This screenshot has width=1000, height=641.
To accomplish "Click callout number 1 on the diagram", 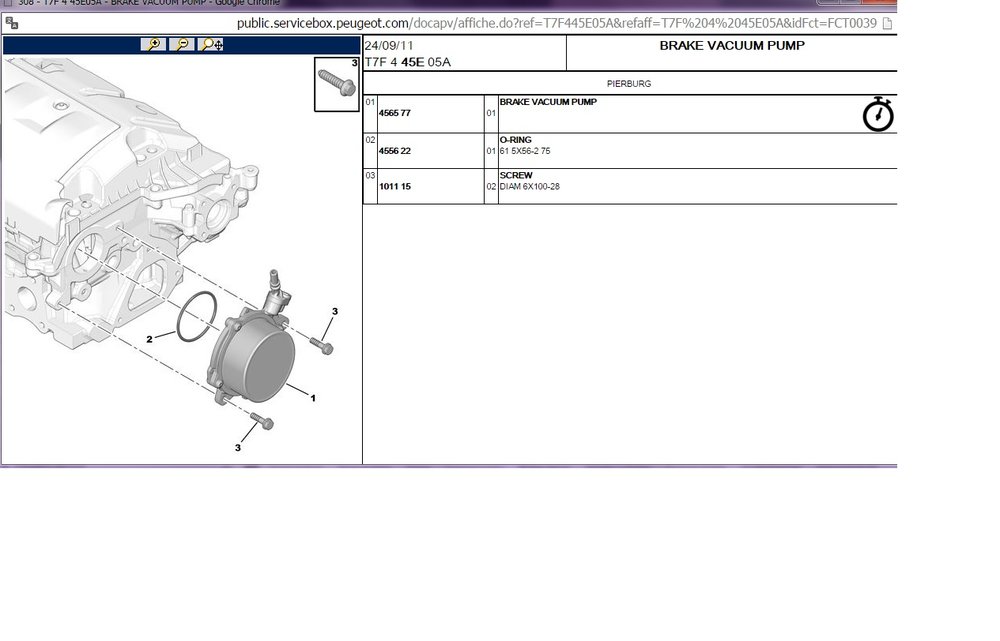I will [x=313, y=398].
